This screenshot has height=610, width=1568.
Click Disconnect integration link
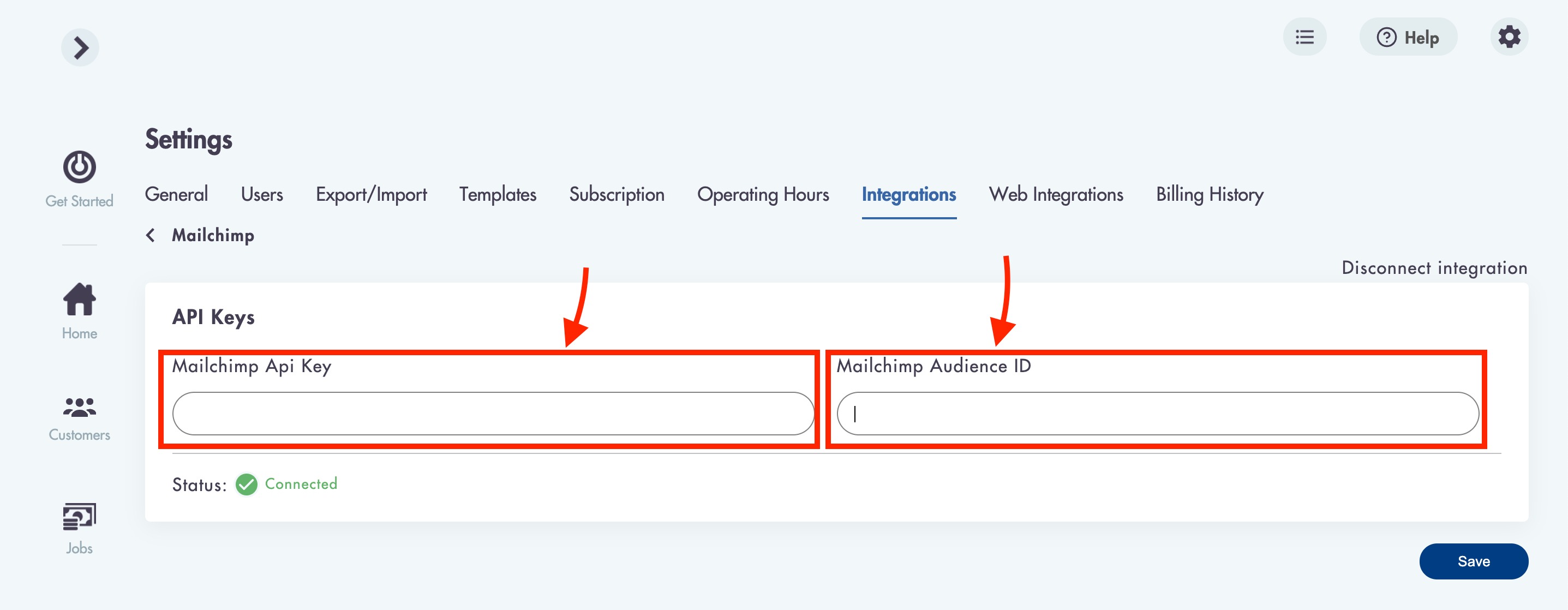(1434, 268)
